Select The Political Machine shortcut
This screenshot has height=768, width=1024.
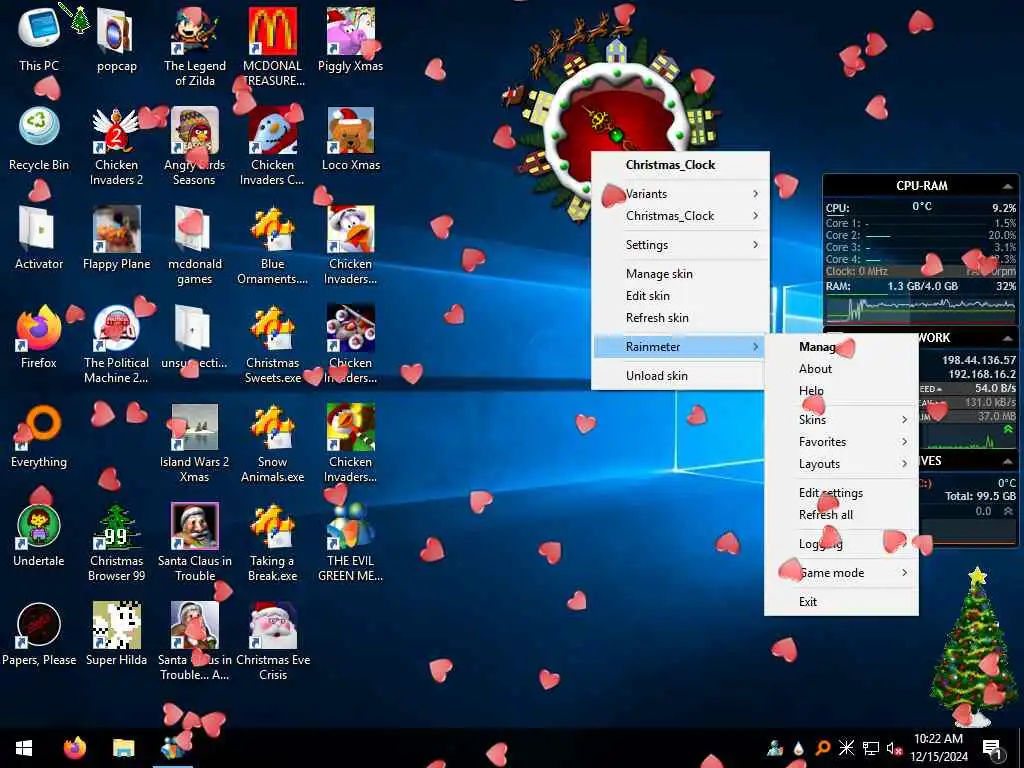(116, 345)
